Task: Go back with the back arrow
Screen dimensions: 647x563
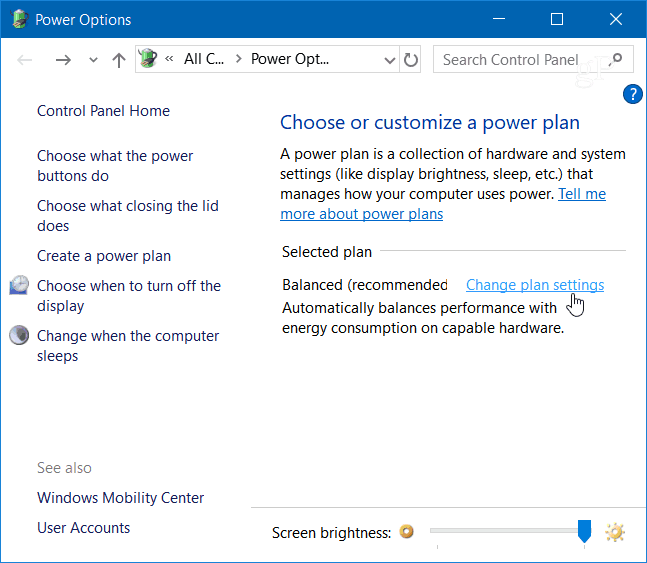Action: [x=25, y=60]
